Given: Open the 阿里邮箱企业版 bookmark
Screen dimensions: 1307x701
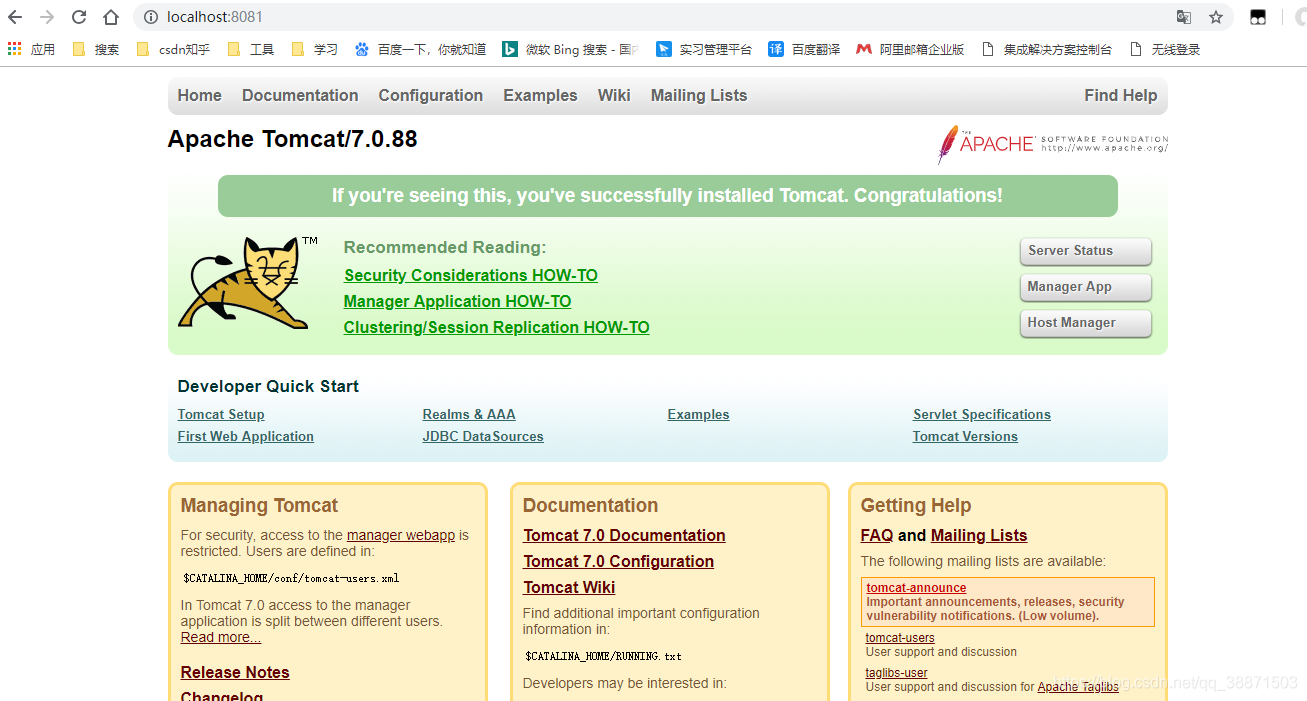Looking at the screenshot, I should click(x=910, y=49).
